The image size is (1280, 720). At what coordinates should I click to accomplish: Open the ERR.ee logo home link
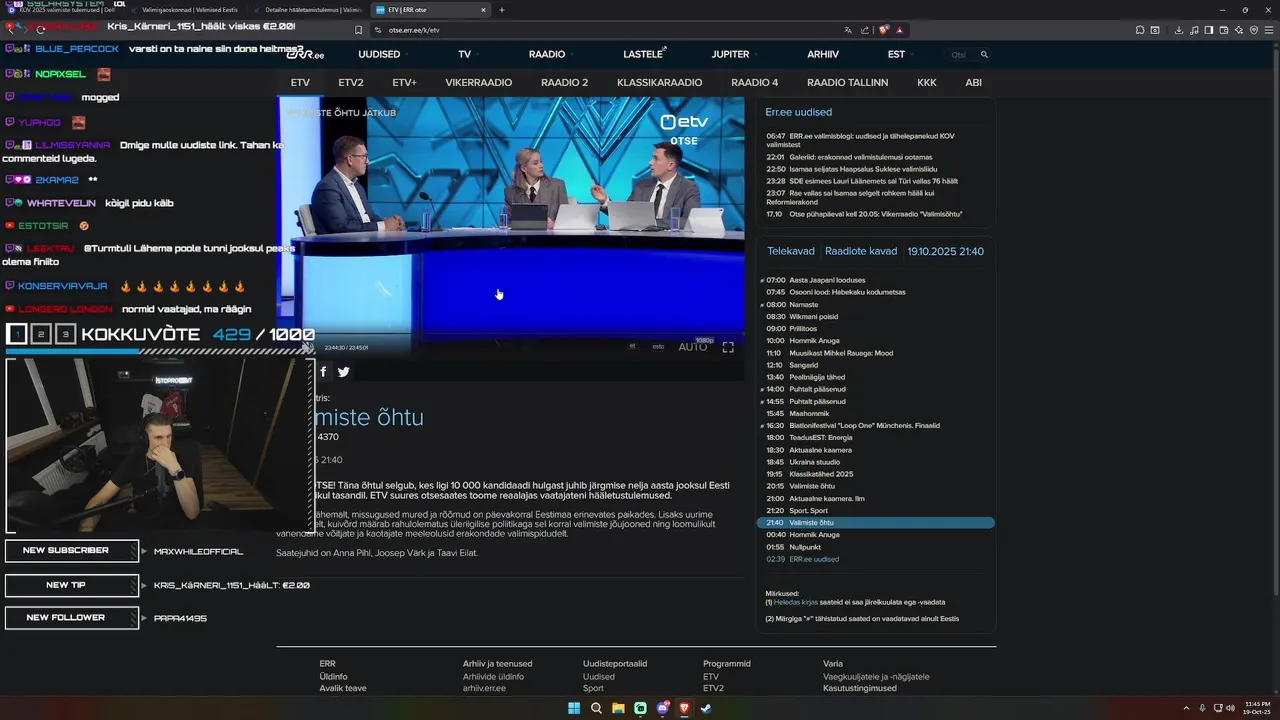tap(305, 54)
